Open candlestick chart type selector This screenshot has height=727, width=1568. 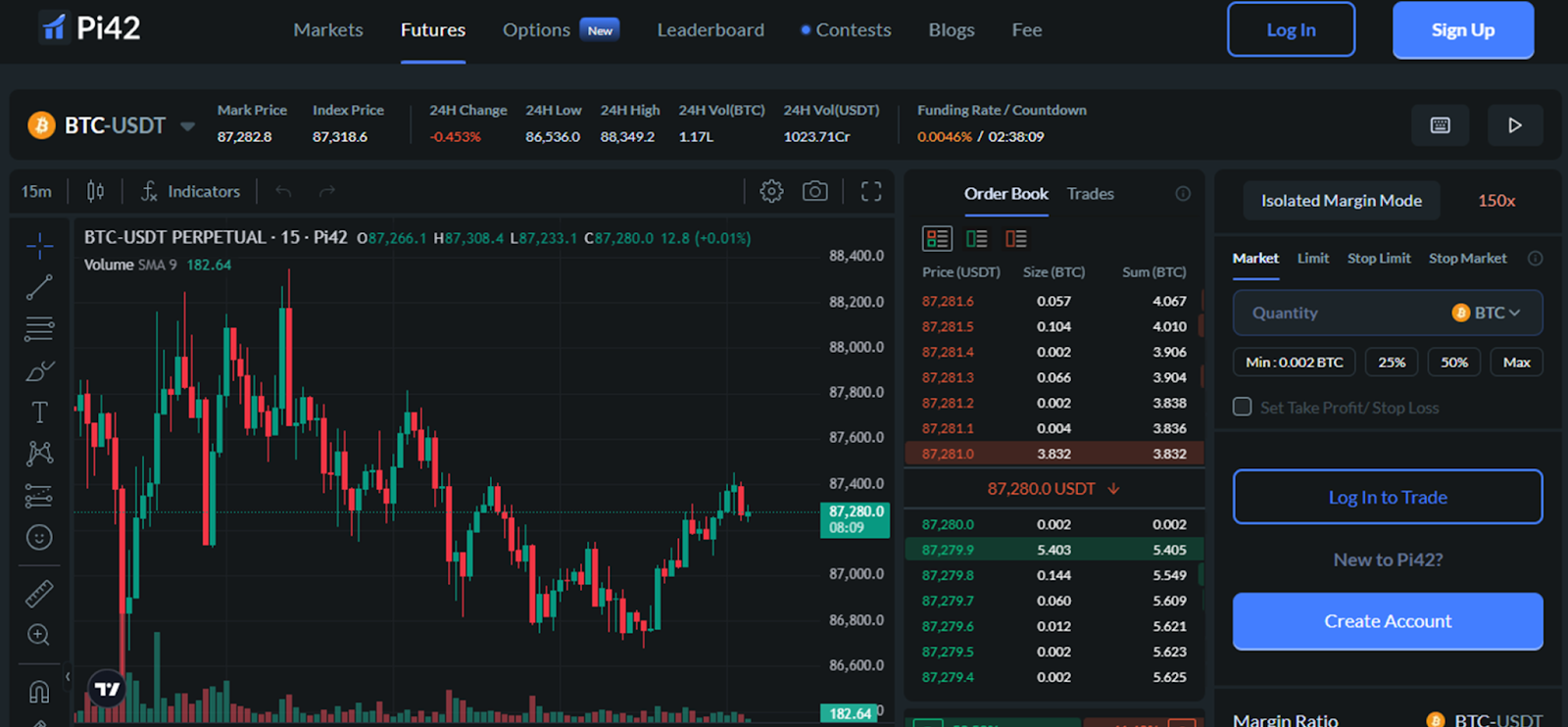(95, 191)
